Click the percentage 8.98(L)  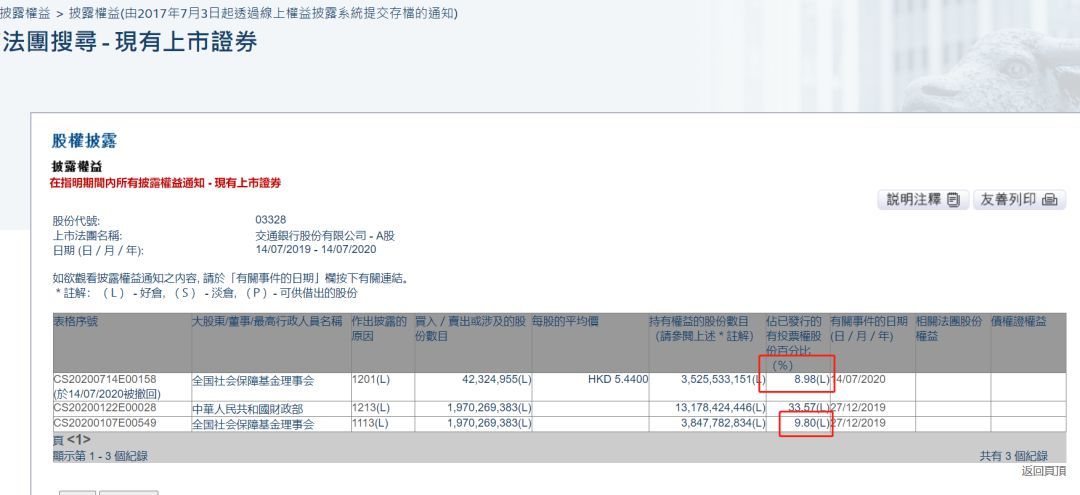[x=811, y=379]
